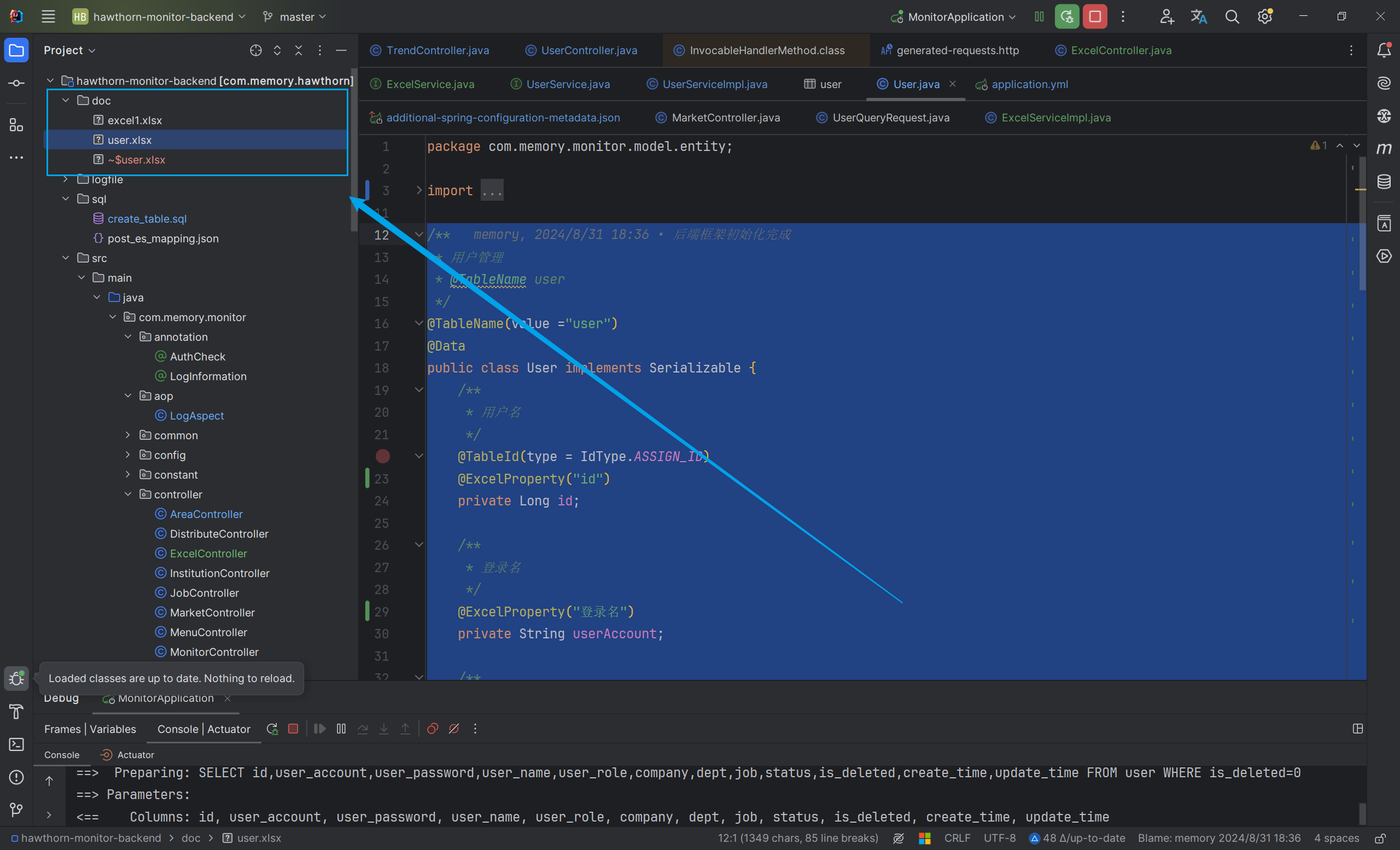The width and height of the screenshot is (1400, 850).
Task: Collapse the controller package
Action: [129, 494]
